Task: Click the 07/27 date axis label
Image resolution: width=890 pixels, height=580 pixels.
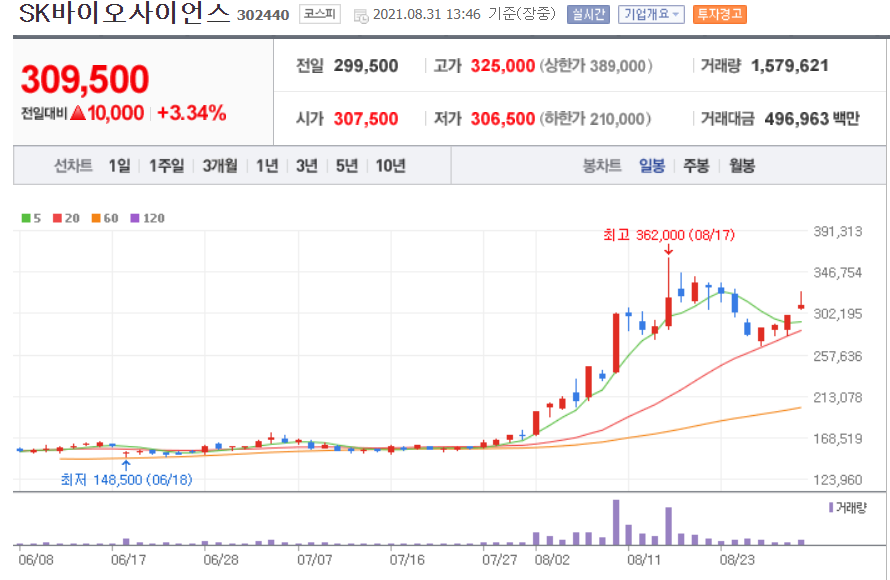Action: [x=499, y=560]
